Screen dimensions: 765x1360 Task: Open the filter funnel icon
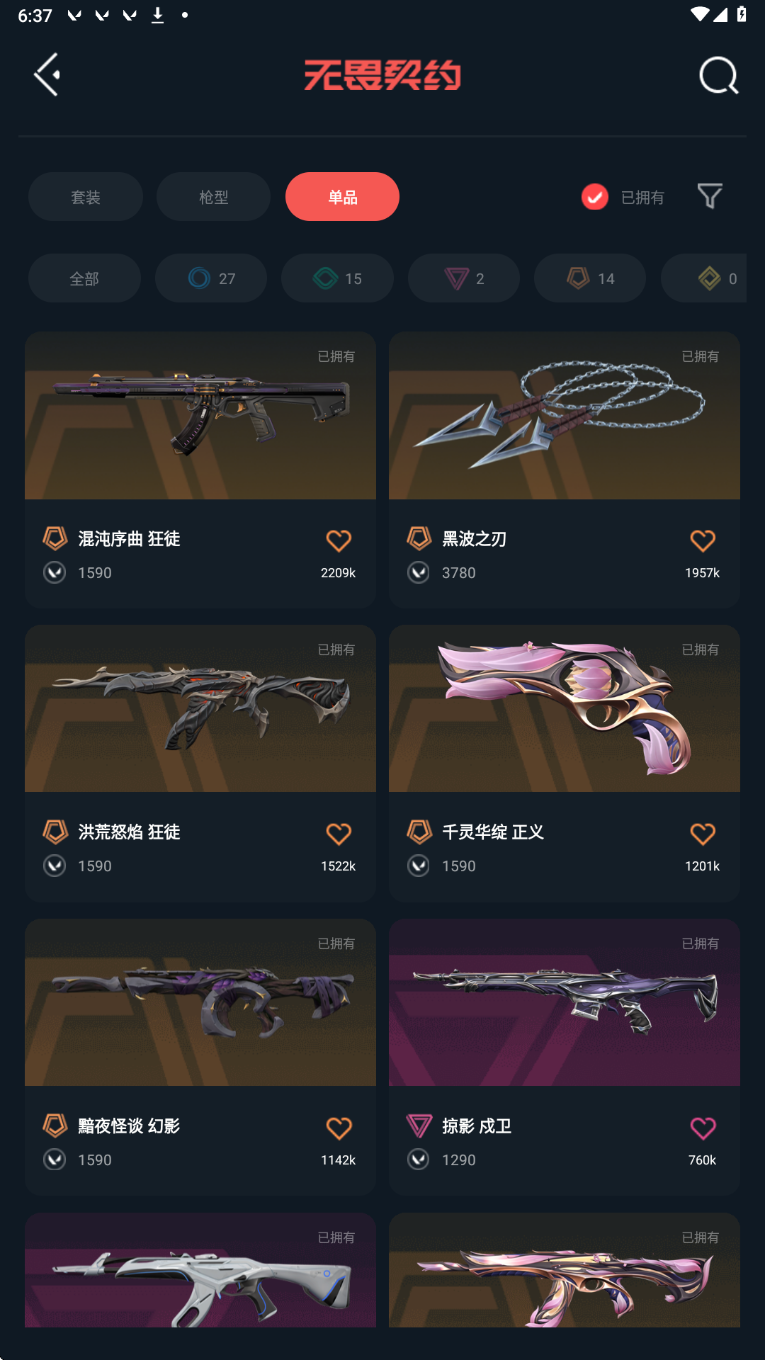(709, 196)
